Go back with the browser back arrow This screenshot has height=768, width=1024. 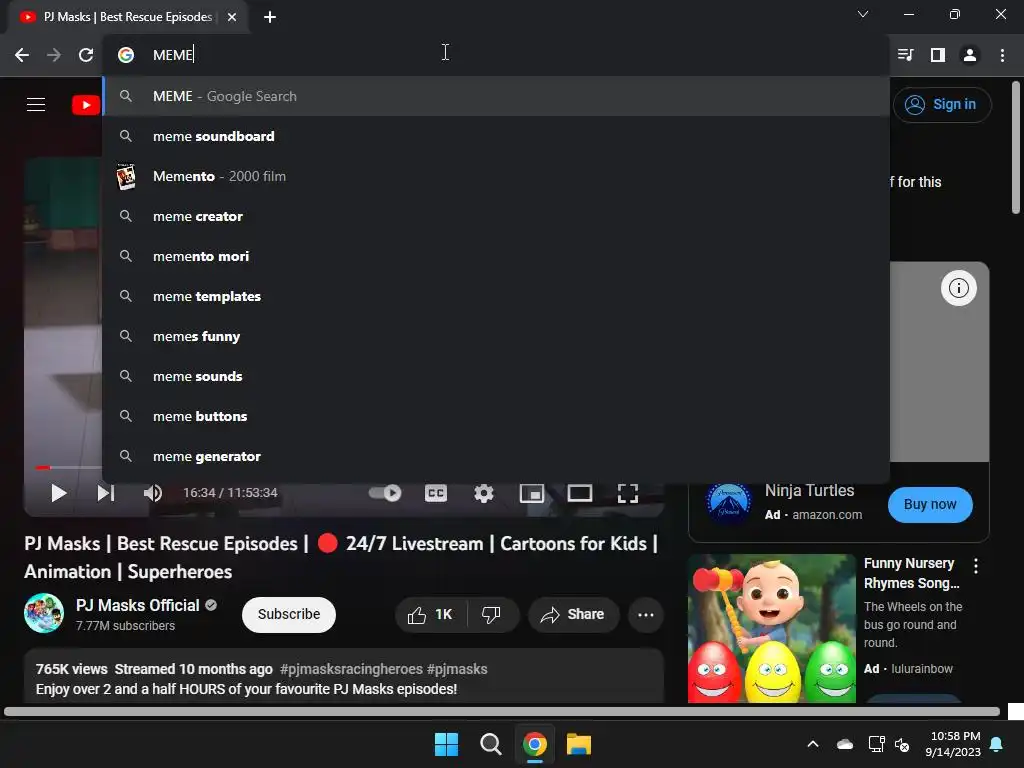pos(22,55)
